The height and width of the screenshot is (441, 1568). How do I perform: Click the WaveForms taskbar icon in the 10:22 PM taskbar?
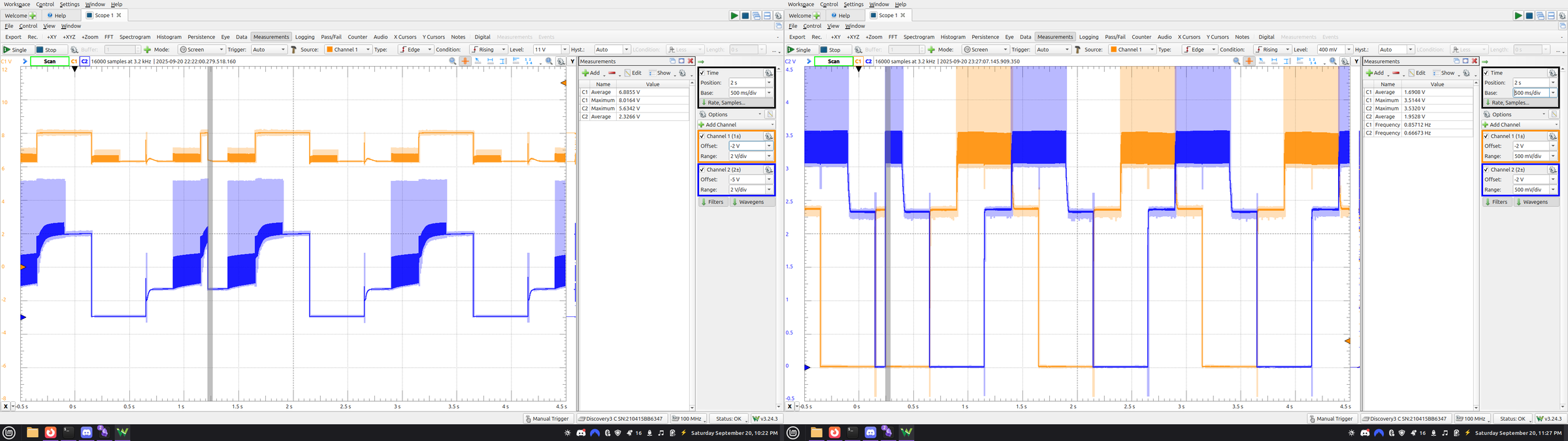pyautogui.click(x=122, y=433)
